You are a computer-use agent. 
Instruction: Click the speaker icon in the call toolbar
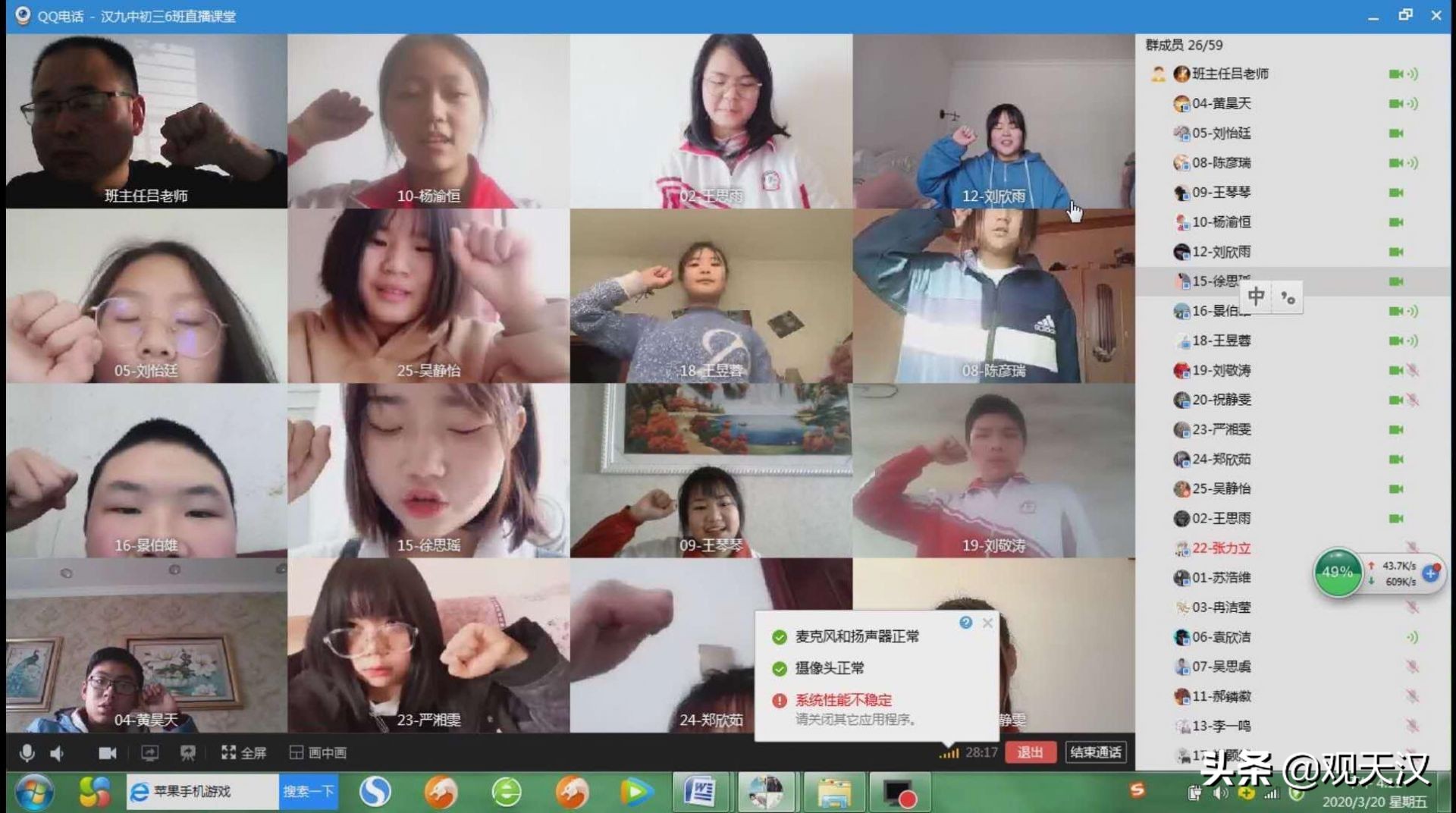coord(56,752)
